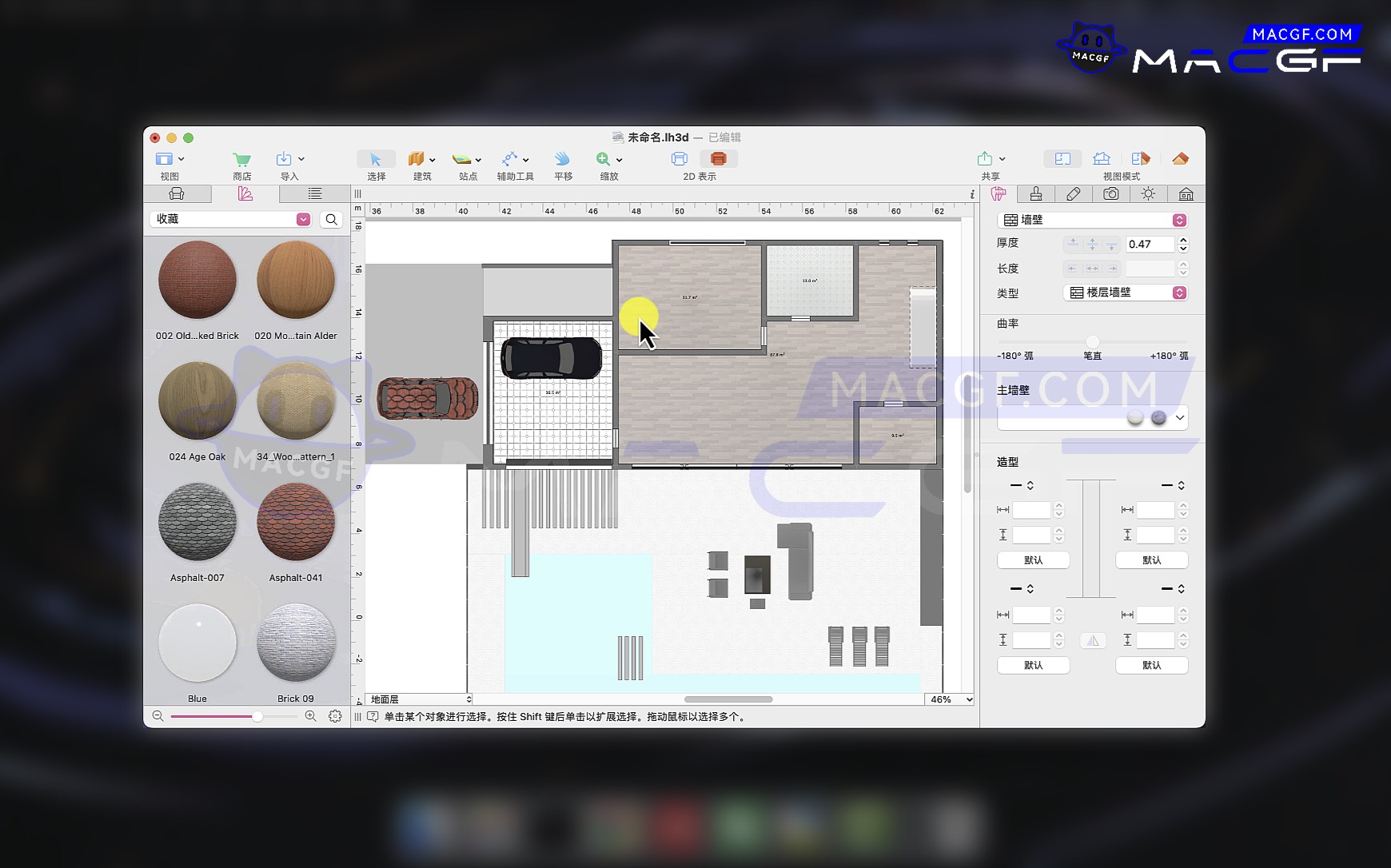Switch to the materials library tab
Screen dimensions: 1391x868
coord(245,194)
